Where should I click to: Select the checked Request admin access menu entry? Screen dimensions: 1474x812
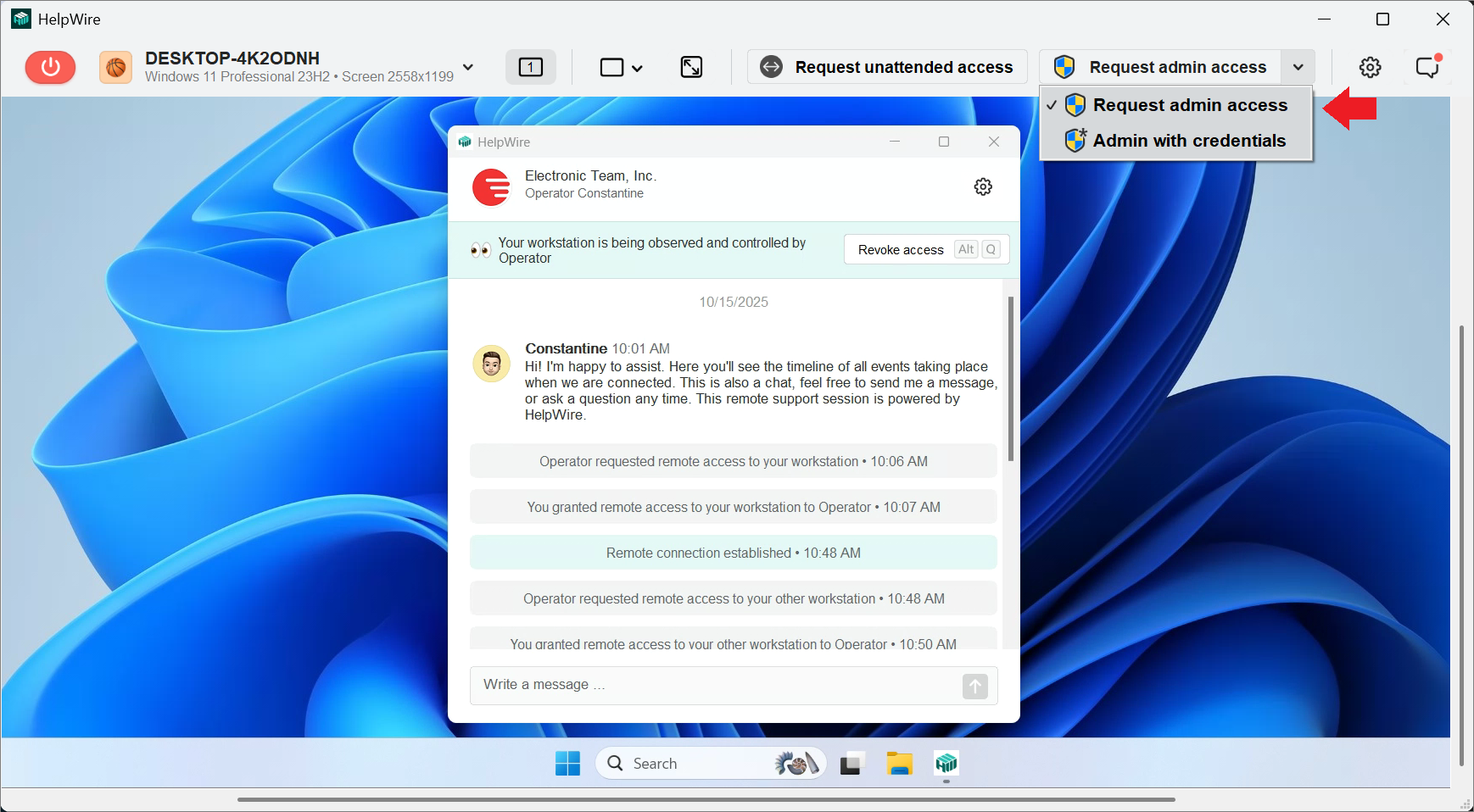pos(1190,104)
